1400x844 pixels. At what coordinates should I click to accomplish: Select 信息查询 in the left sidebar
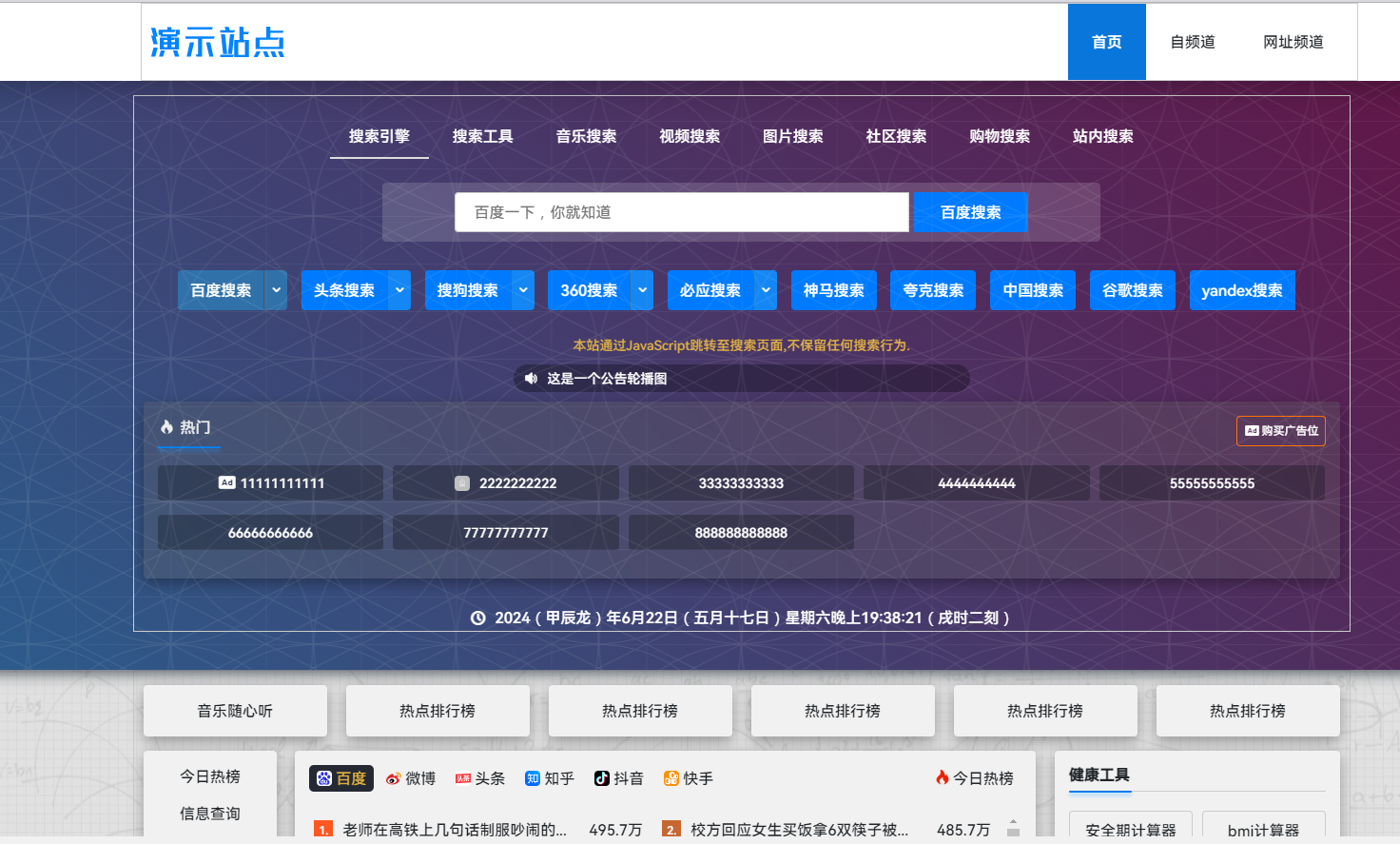pos(210,814)
